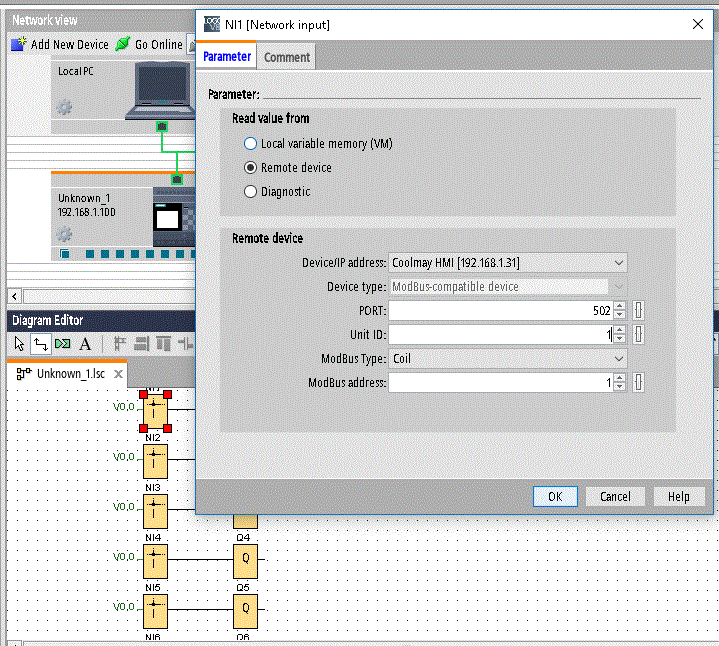Open Help for Network input
This screenshot has height=646, width=719.
[x=679, y=497]
